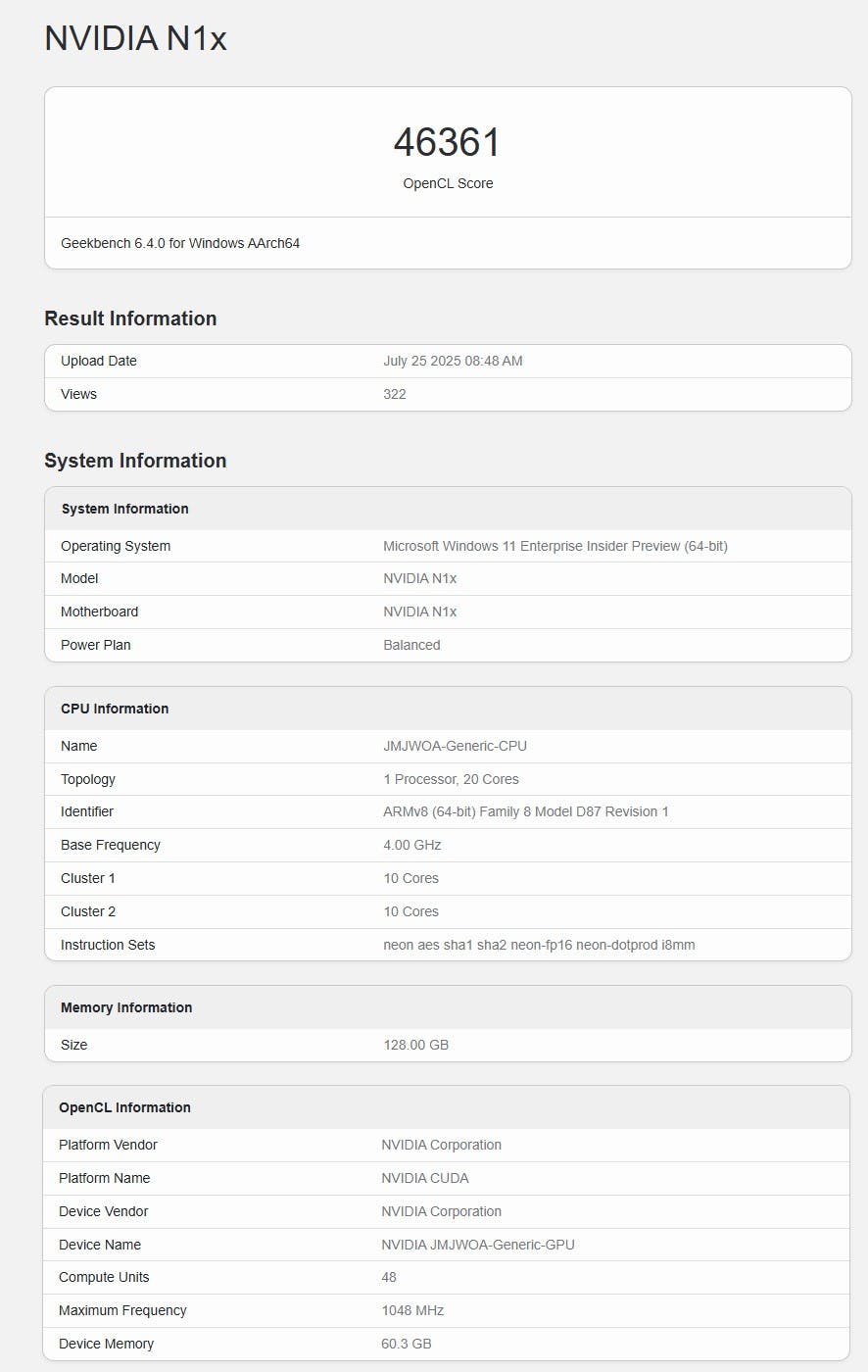Viewport: 868px width, 1372px height.
Task: Click the System Information table header
Action: point(448,509)
